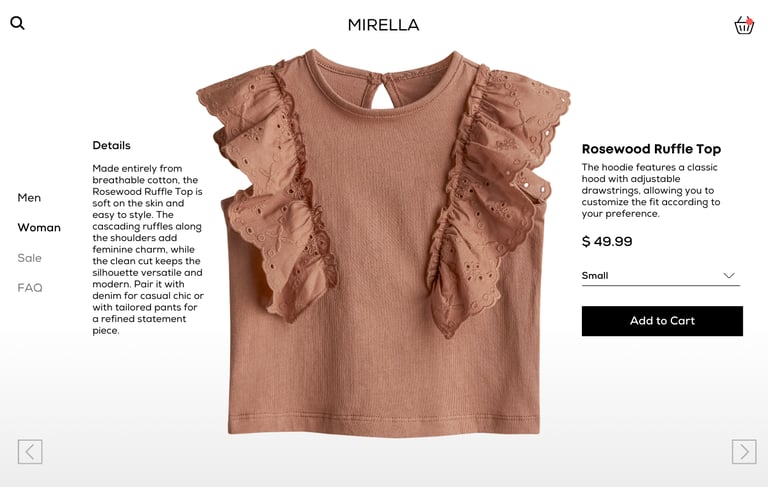
Task: Expand the Small size dropdown chevron
Action: click(729, 275)
